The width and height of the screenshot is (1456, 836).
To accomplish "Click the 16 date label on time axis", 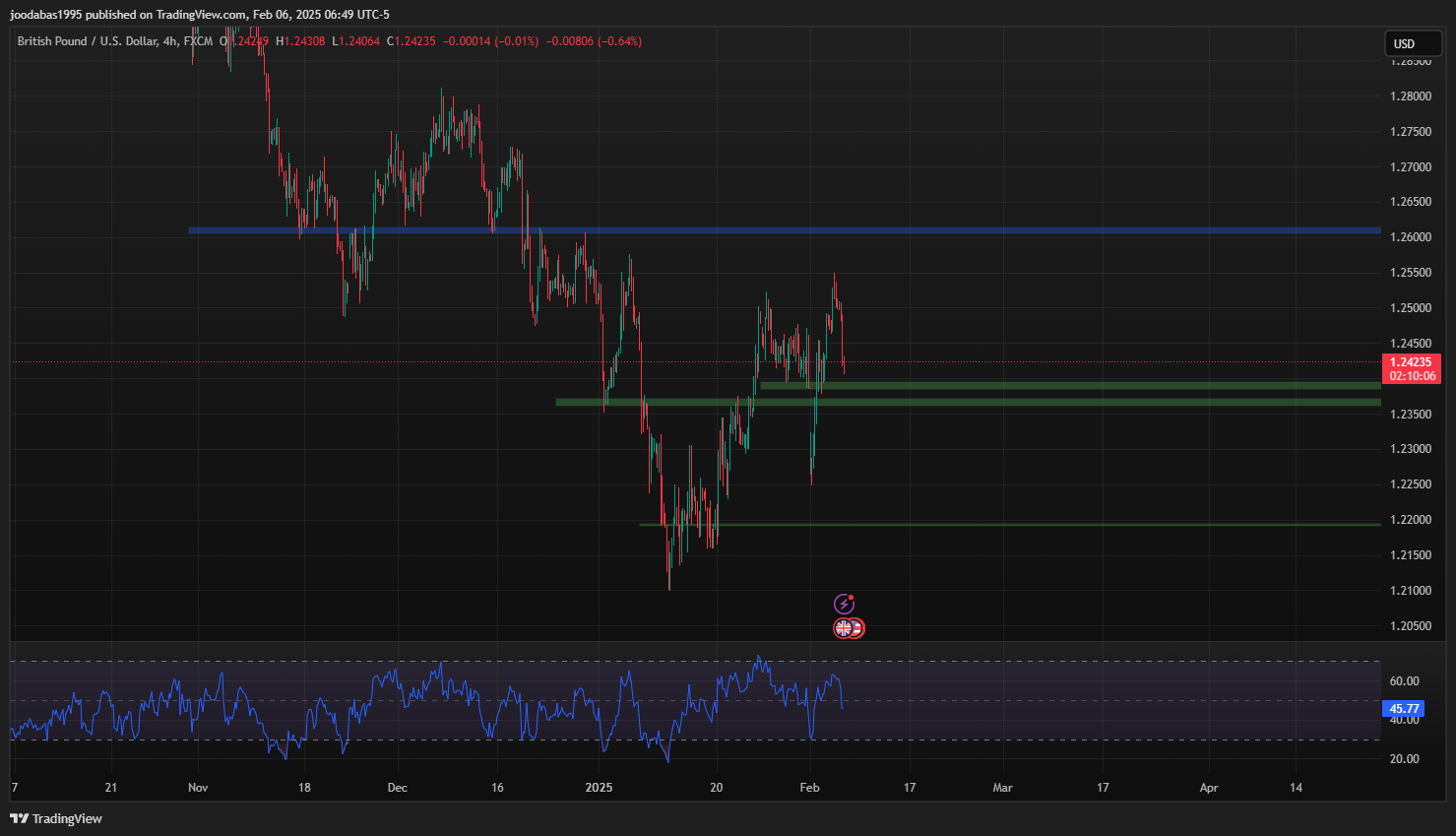I will [x=497, y=788].
